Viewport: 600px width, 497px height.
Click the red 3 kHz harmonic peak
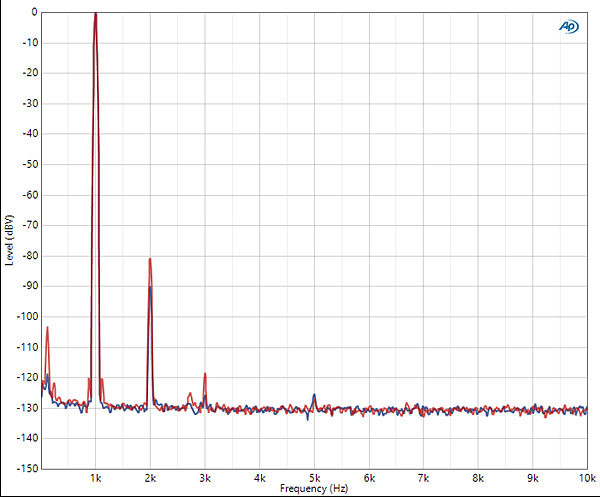(x=205, y=374)
